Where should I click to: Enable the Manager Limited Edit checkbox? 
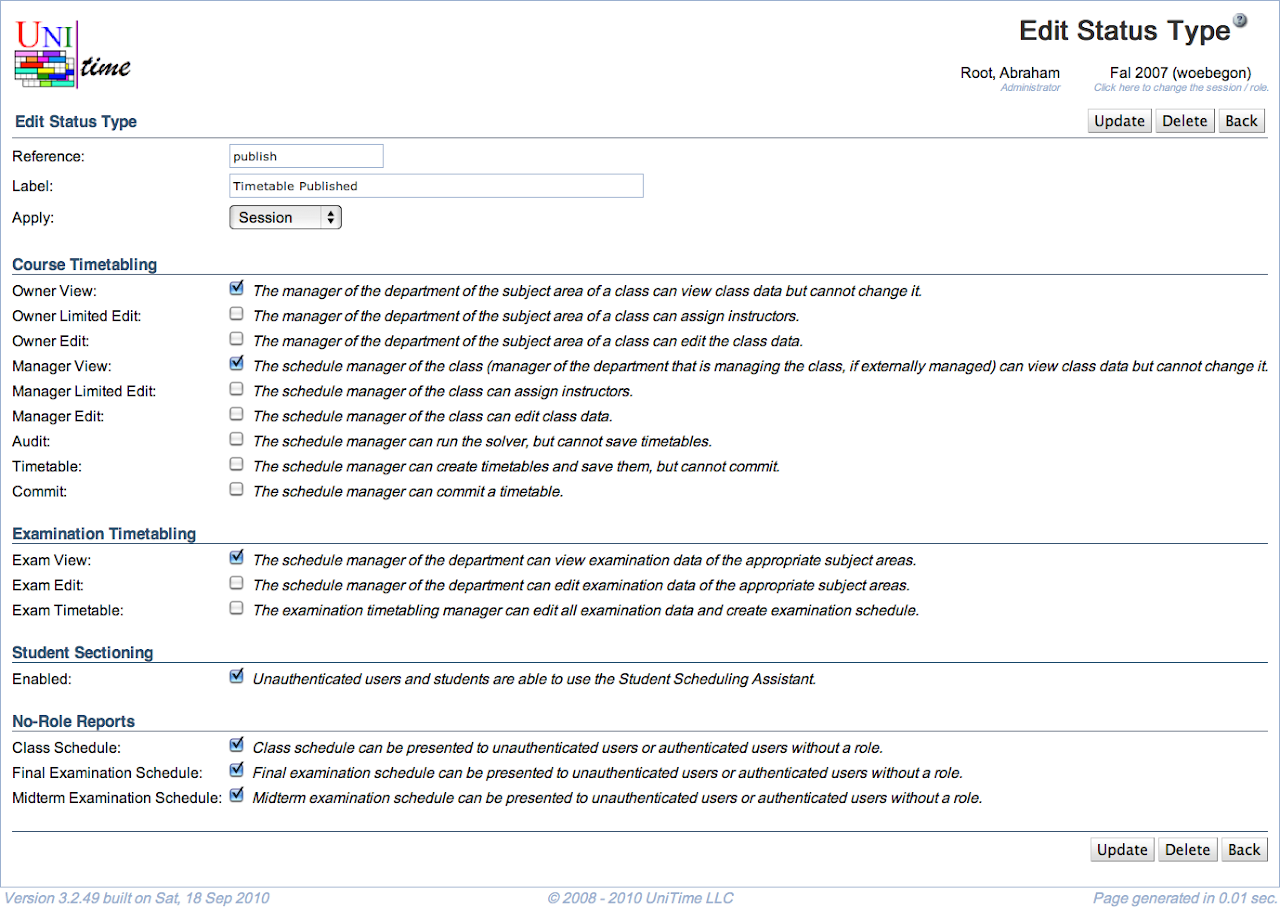point(236,389)
